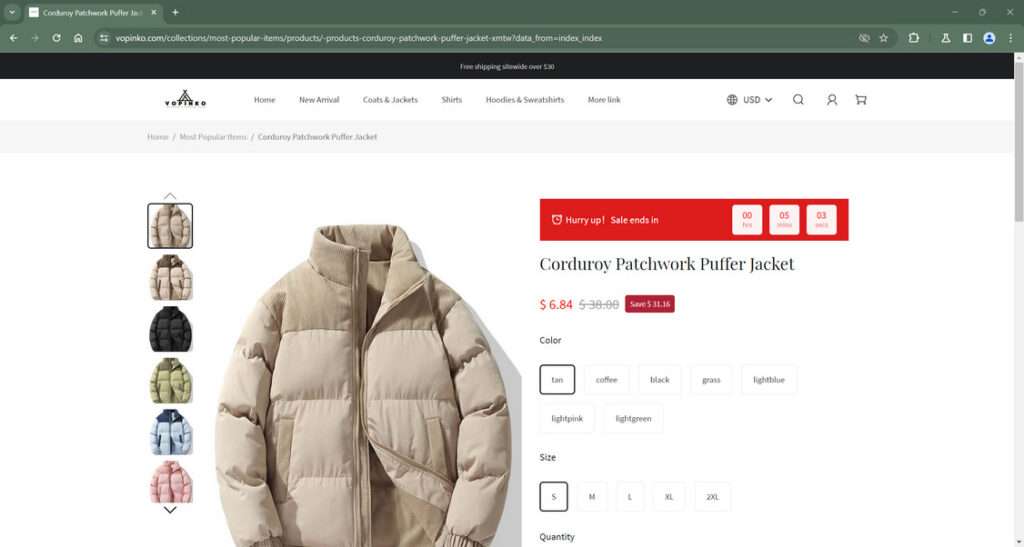Screen dimensions: 1024x547
Task: Expand the USD currency dropdown
Action: click(x=750, y=100)
